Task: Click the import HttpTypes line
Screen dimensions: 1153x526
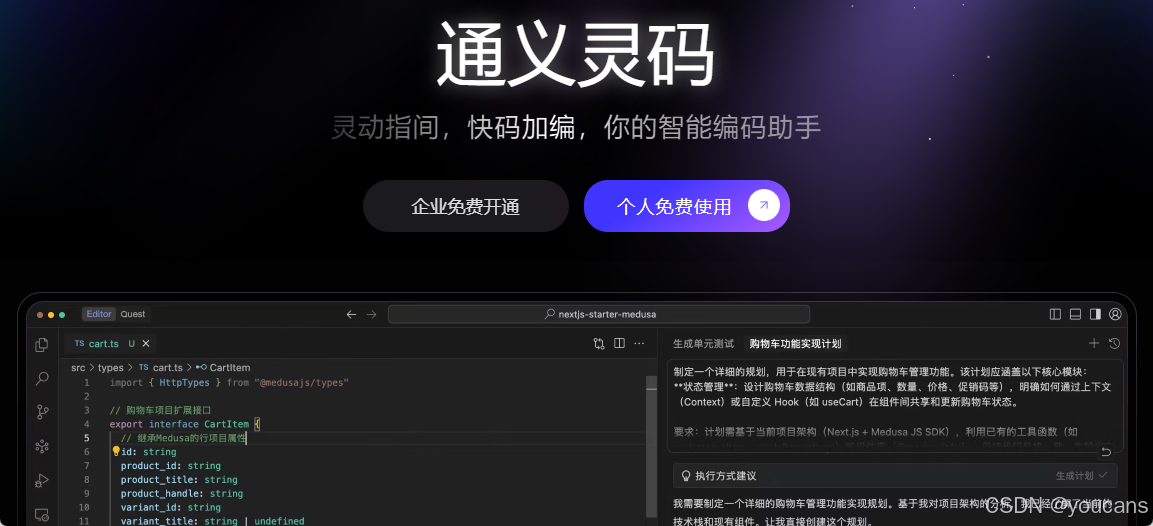Action: click(x=229, y=383)
